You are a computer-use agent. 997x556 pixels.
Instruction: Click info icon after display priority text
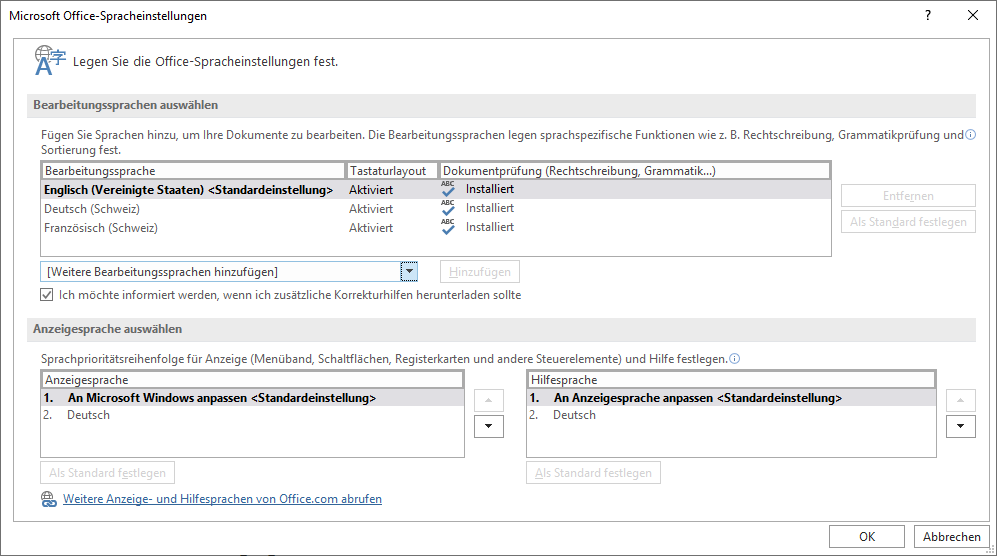click(735, 359)
